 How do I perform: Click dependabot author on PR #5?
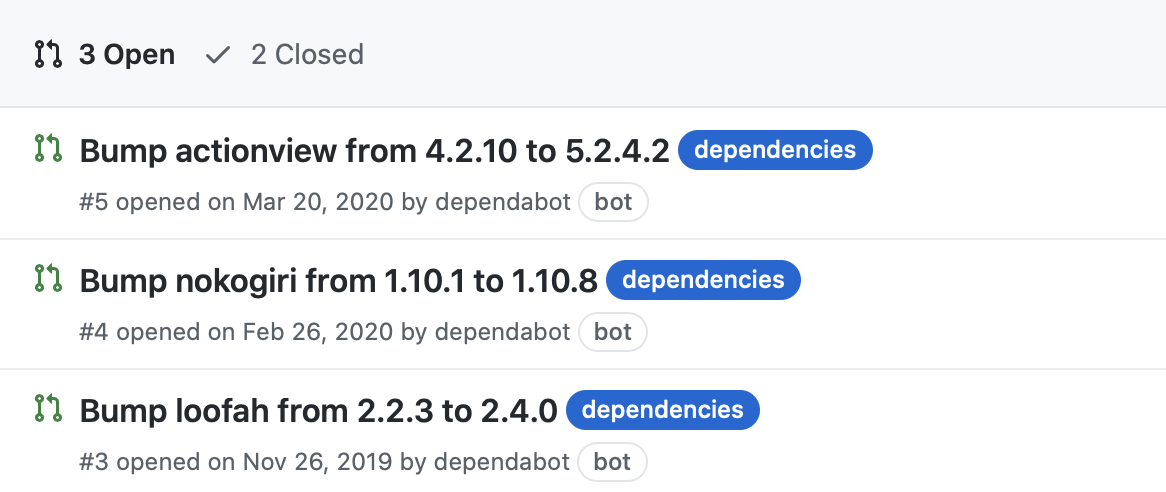(503, 202)
